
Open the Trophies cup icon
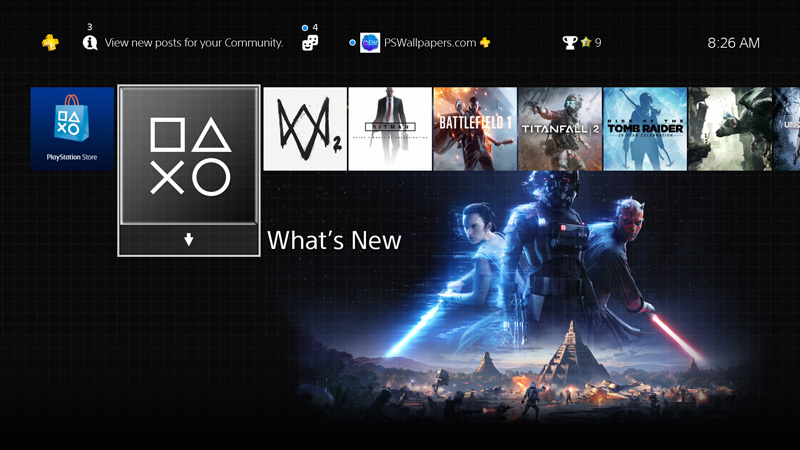[569, 43]
